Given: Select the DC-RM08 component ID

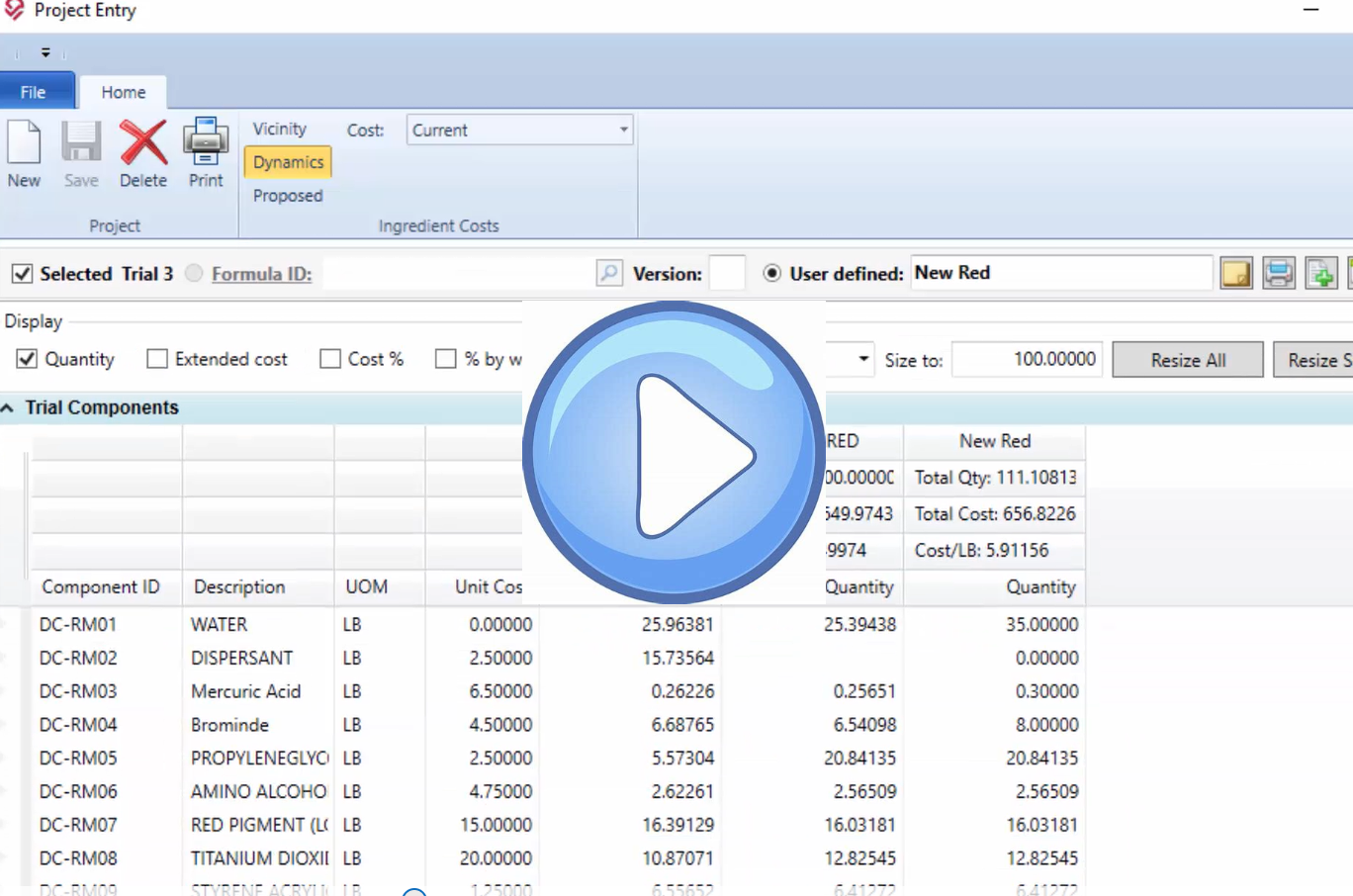Looking at the screenshot, I should point(78,858).
